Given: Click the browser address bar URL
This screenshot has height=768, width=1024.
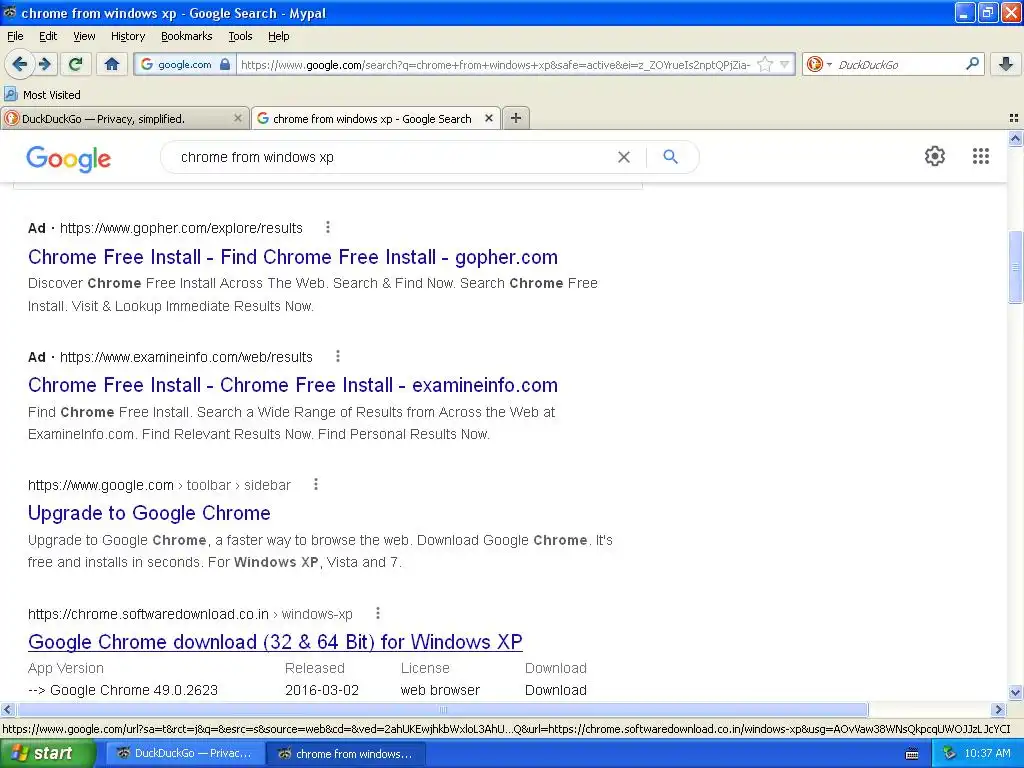Looking at the screenshot, I should coord(495,64).
